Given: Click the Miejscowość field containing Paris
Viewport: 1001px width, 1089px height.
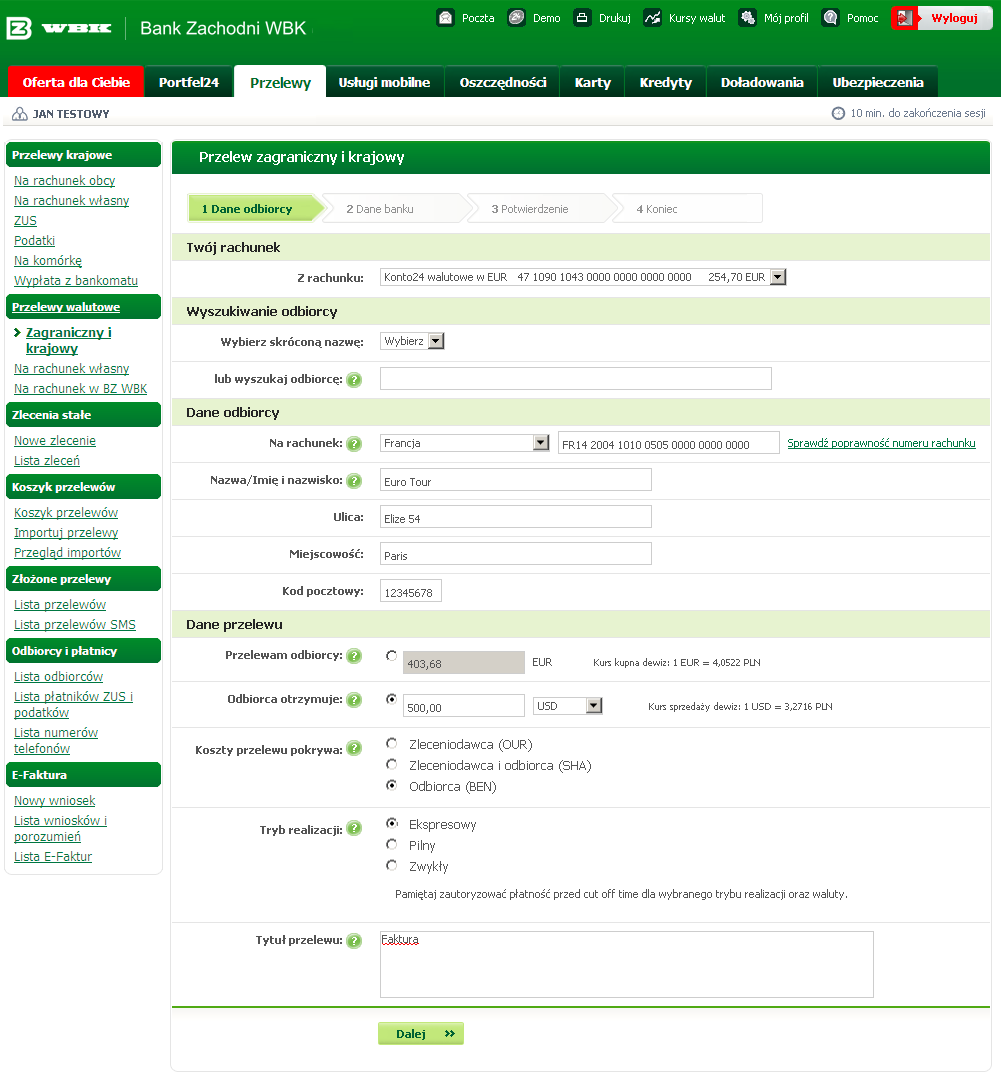Looking at the screenshot, I should click(x=515, y=554).
